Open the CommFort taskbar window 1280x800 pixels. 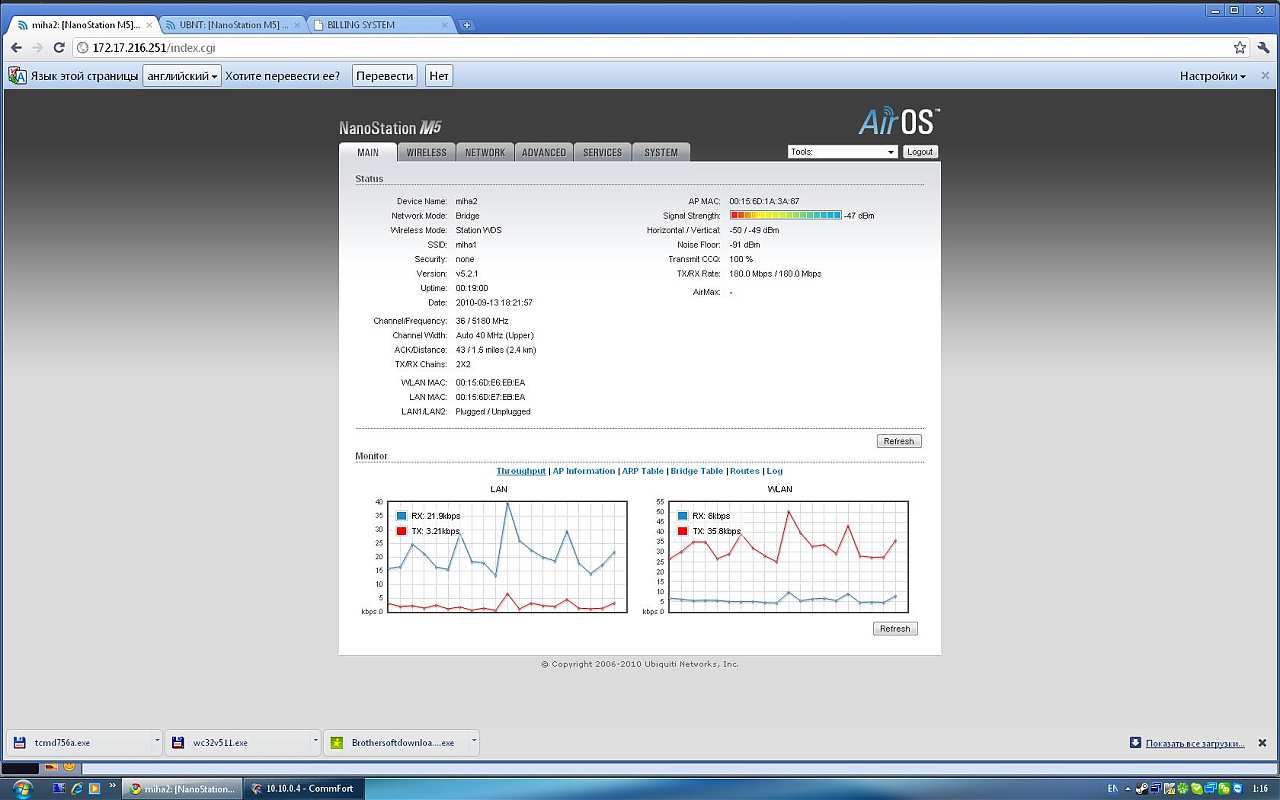click(304, 789)
